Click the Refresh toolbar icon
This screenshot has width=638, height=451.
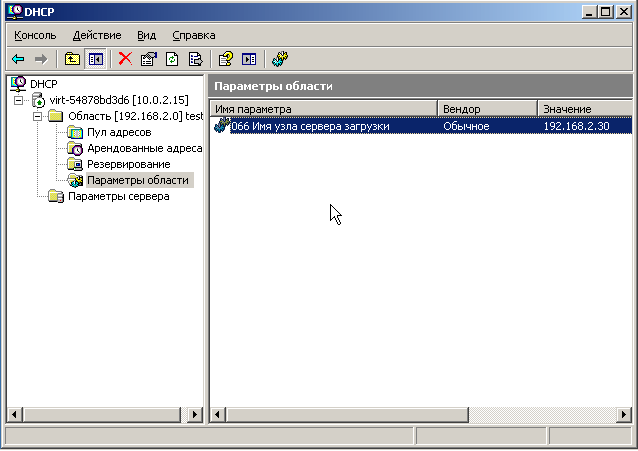172,59
